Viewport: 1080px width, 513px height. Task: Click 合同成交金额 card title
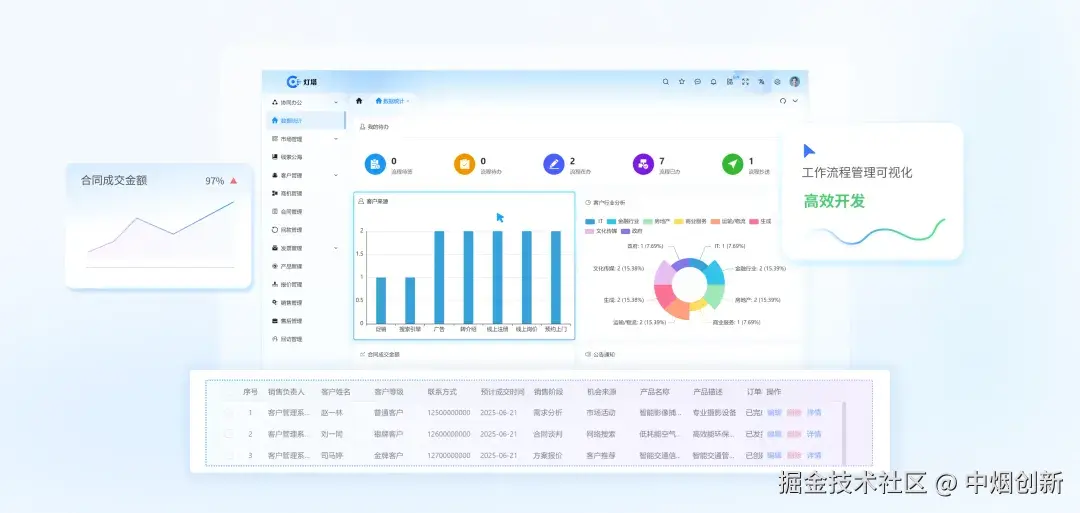click(114, 180)
